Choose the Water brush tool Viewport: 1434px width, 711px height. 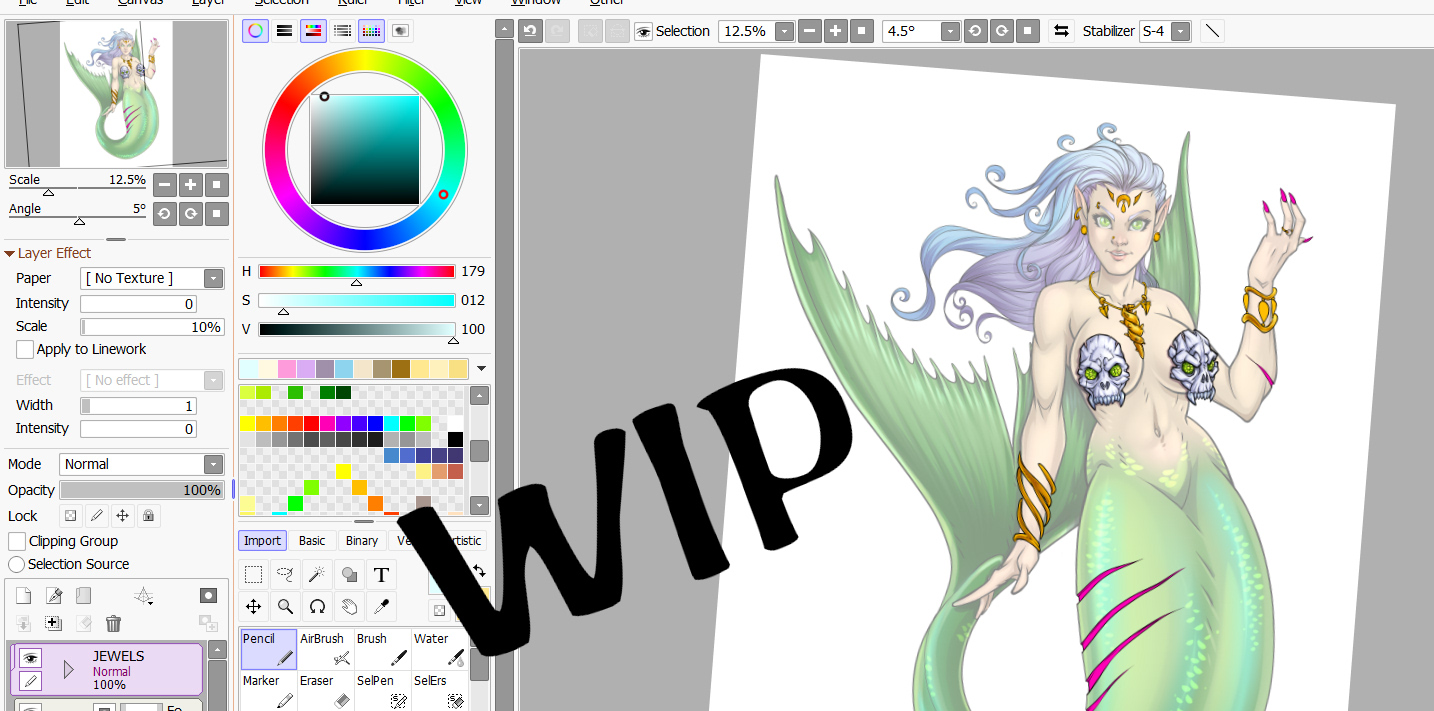click(x=439, y=649)
